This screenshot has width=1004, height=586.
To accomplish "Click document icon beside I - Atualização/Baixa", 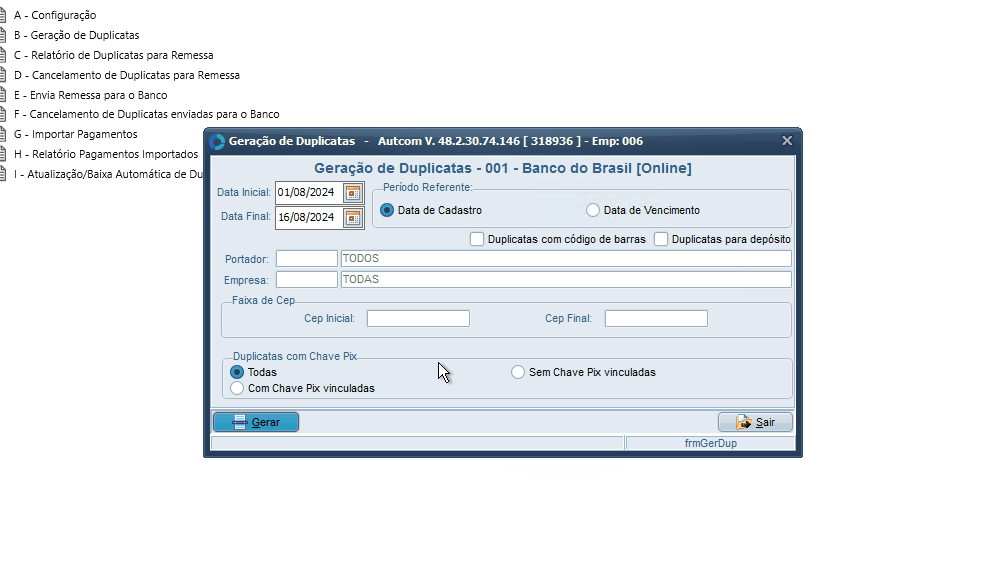I will [x=3, y=174].
